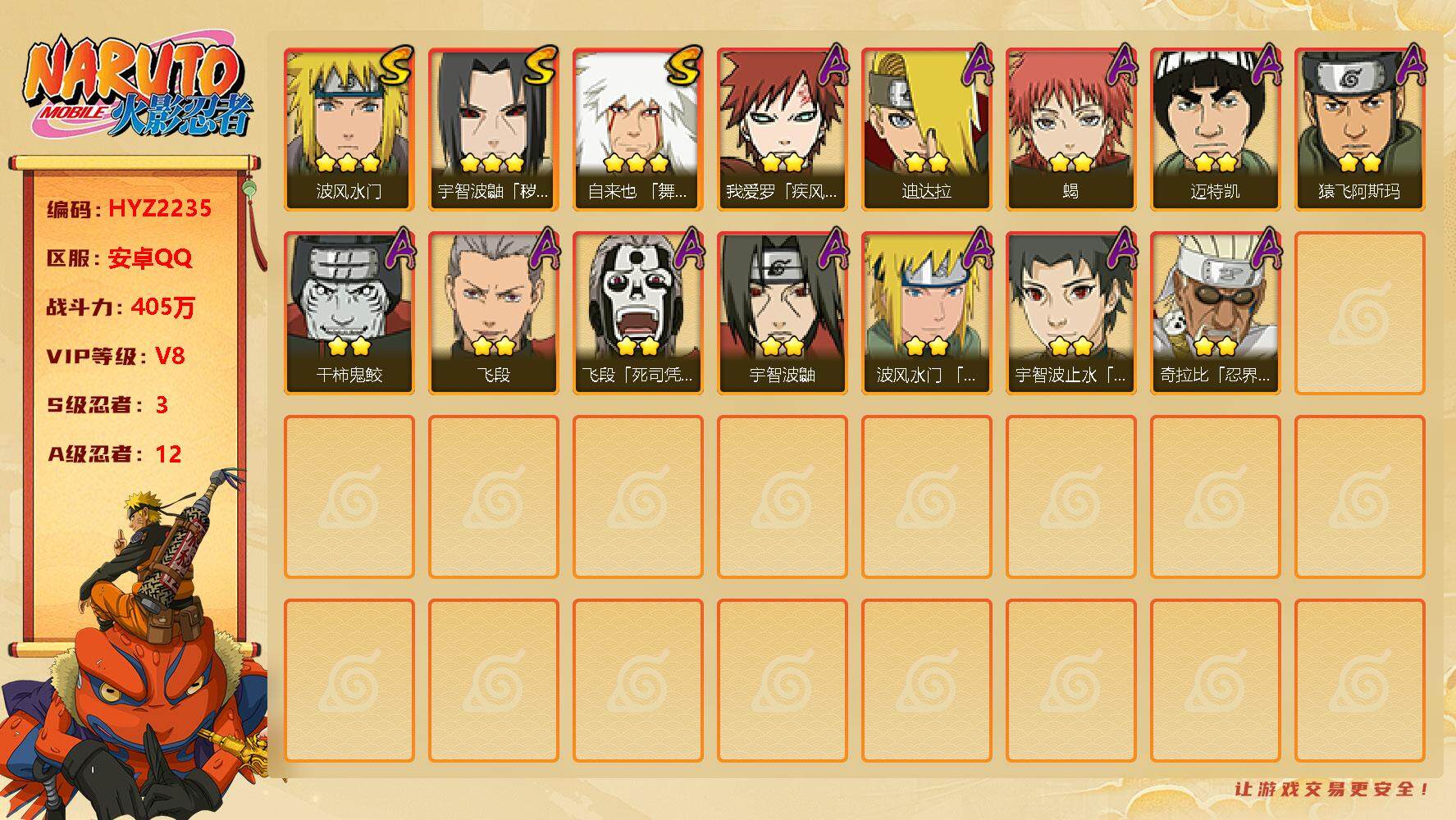1456x820 pixels.
Task: Select the 宇智波鼬 A-rank ninja card
Action: 783,313
